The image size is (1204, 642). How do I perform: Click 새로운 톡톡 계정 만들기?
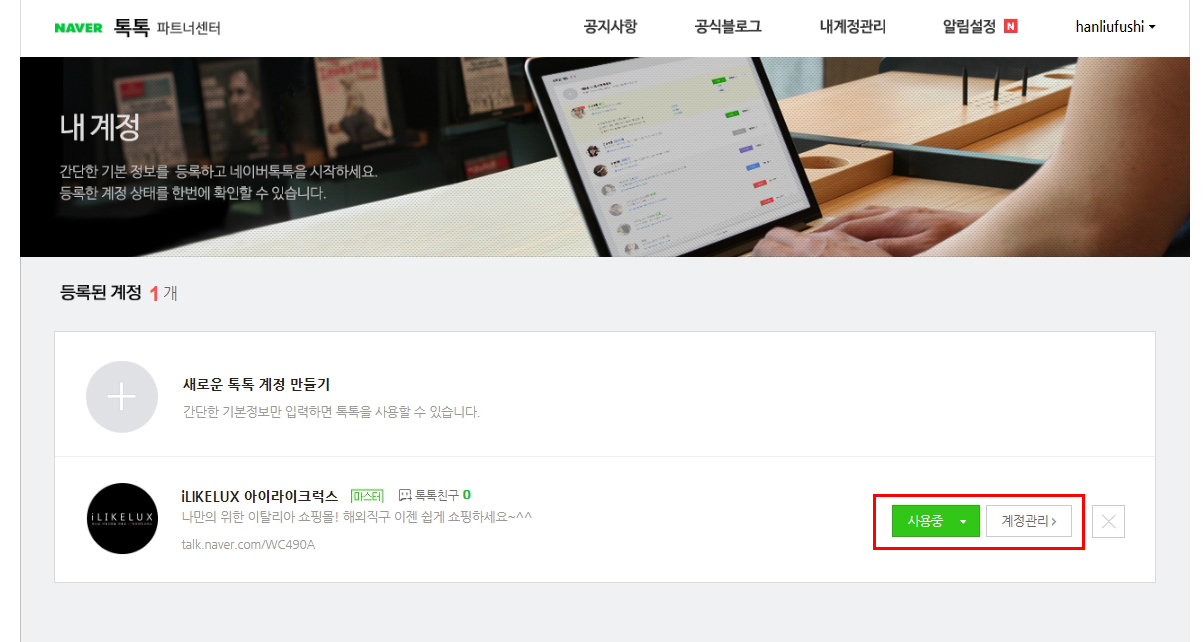257,385
